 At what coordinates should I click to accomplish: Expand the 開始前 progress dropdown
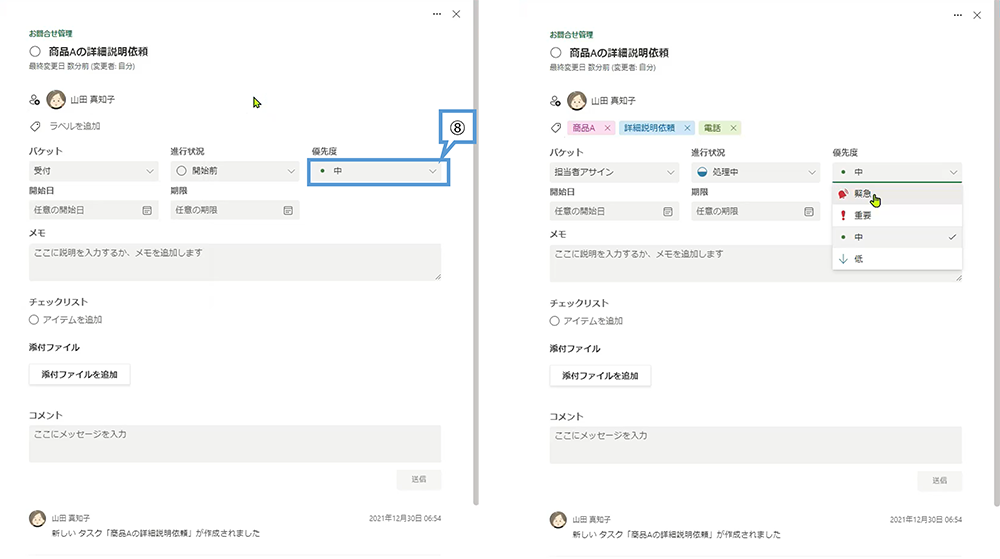click(235, 171)
